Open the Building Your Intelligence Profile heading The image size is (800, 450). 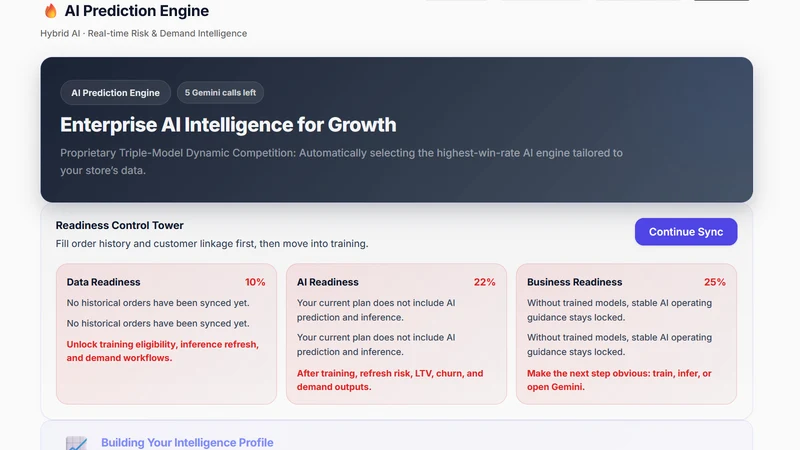click(187, 442)
